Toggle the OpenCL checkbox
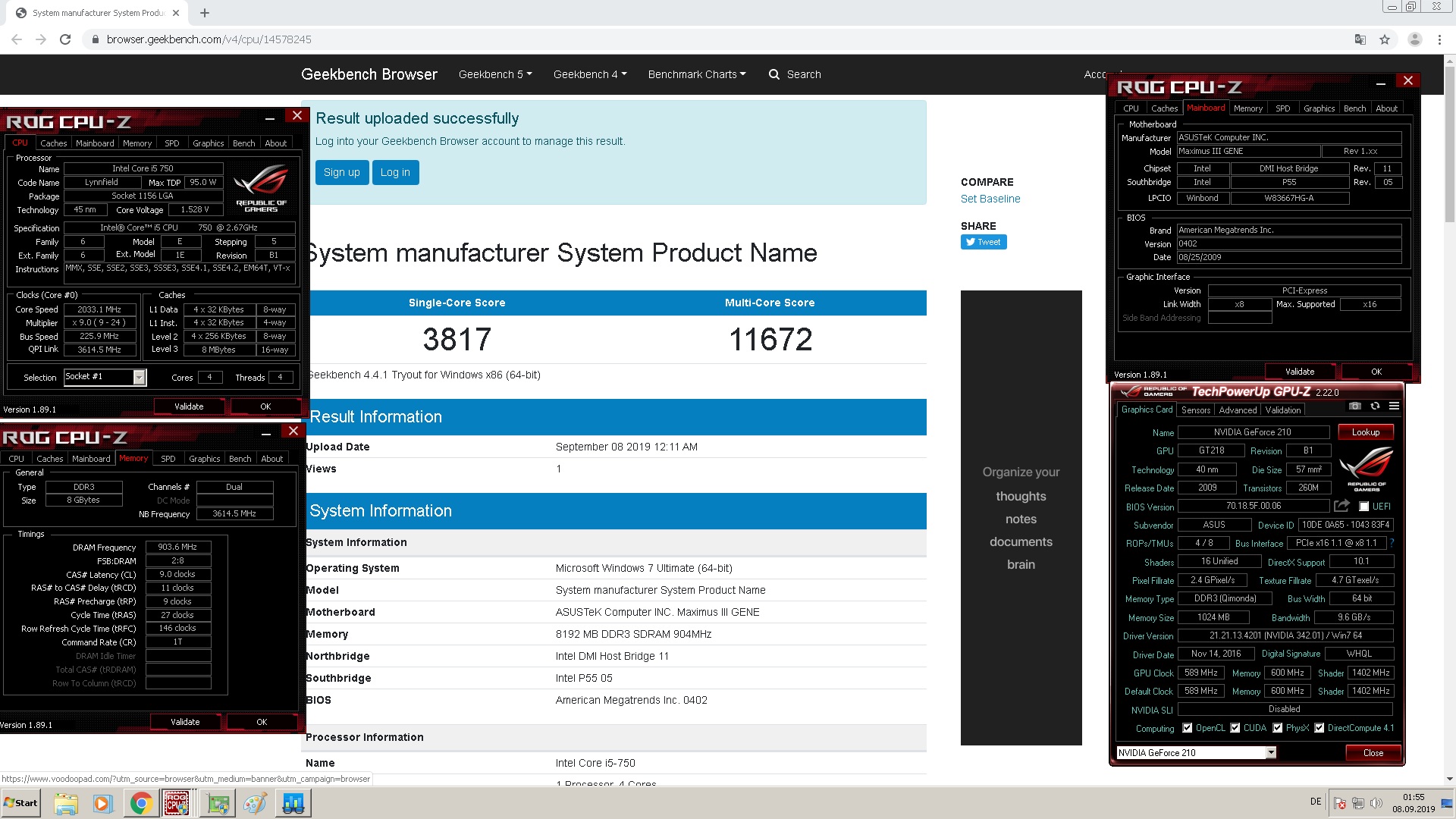Image resolution: width=1456 pixels, height=819 pixels. coord(1187,728)
